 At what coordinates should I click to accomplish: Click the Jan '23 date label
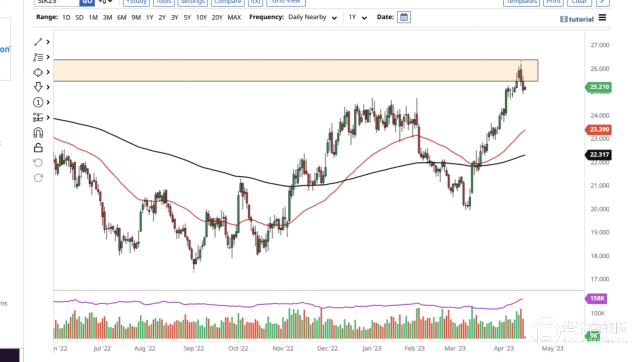(x=372, y=348)
